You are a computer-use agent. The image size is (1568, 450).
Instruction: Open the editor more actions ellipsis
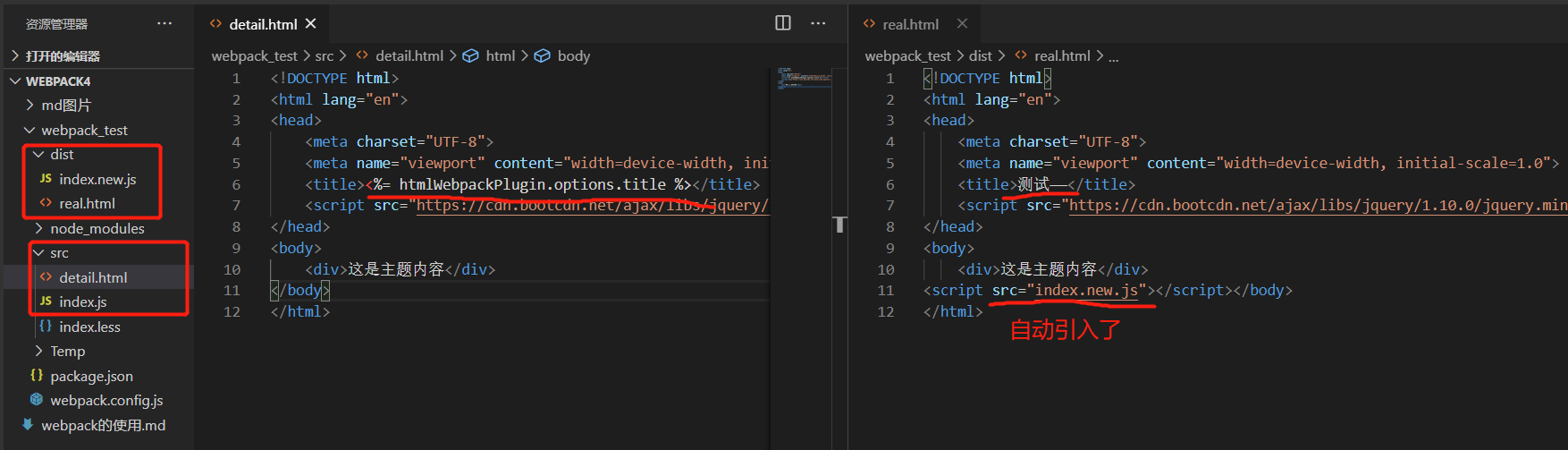click(818, 23)
